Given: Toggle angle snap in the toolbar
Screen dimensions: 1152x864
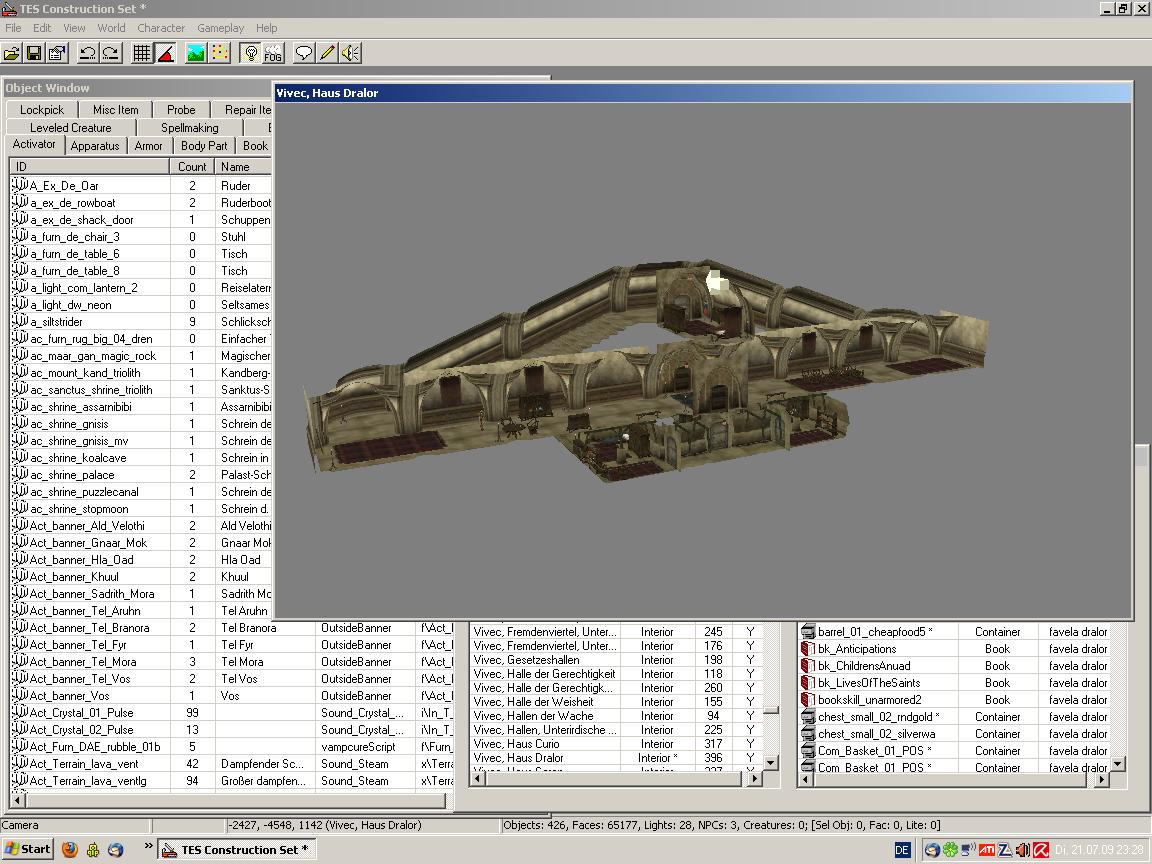Looking at the screenshot, I should click(165, 53).
